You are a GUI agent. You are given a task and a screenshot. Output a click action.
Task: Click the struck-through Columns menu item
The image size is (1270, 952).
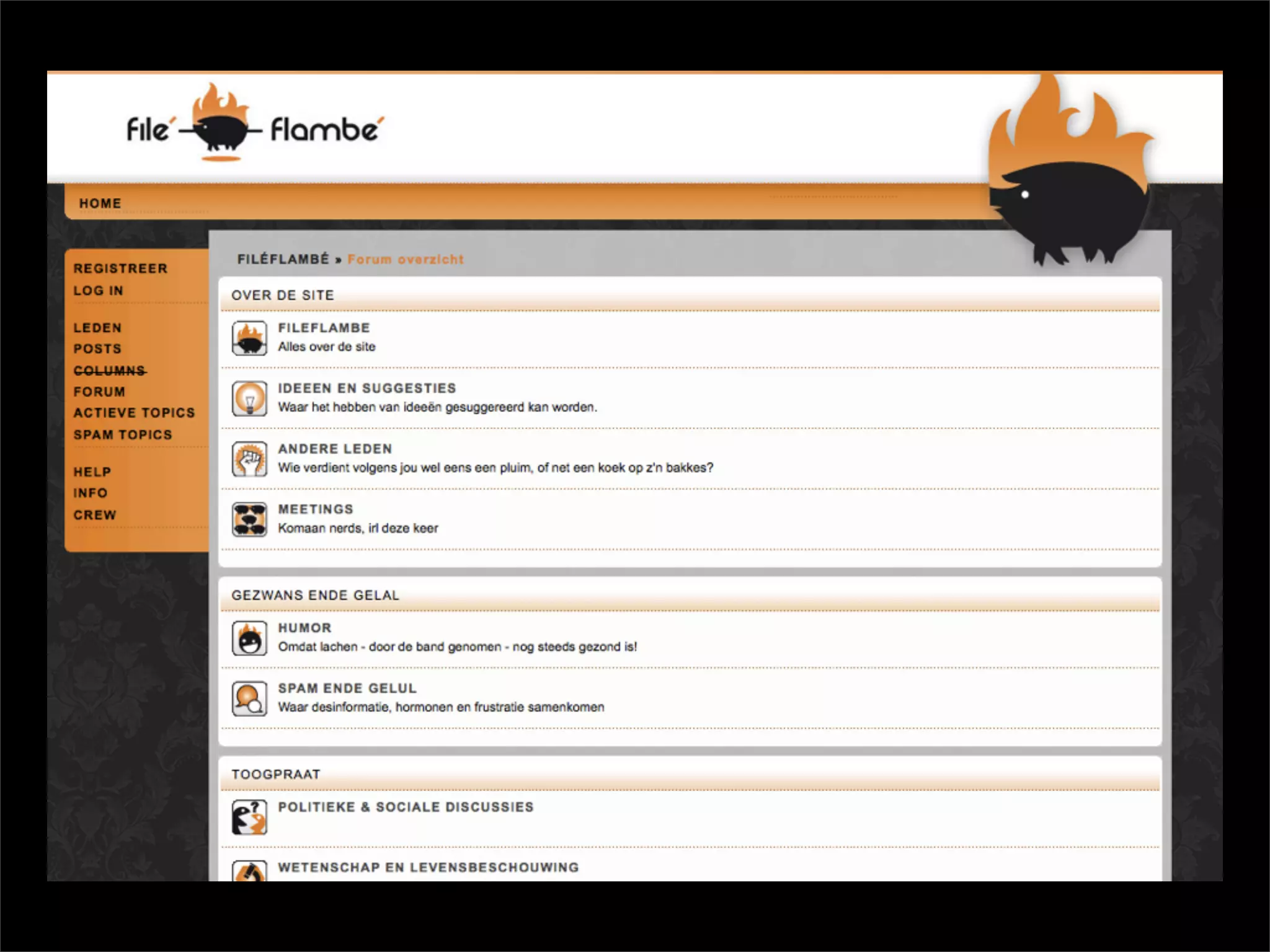point(110,371)
